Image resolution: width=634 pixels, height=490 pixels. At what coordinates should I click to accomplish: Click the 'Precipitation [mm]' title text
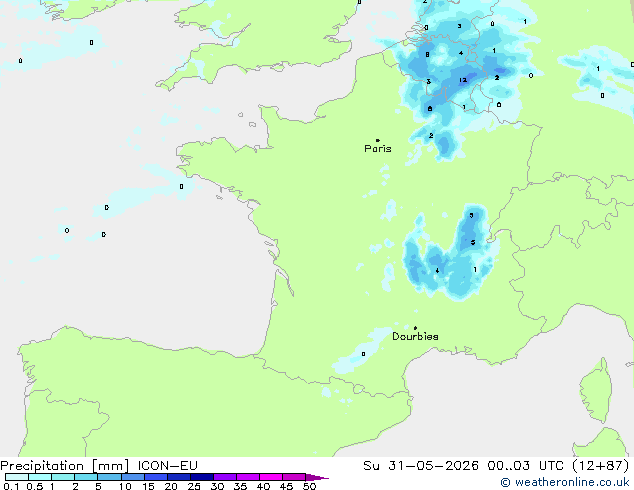[x=65, y=466]
